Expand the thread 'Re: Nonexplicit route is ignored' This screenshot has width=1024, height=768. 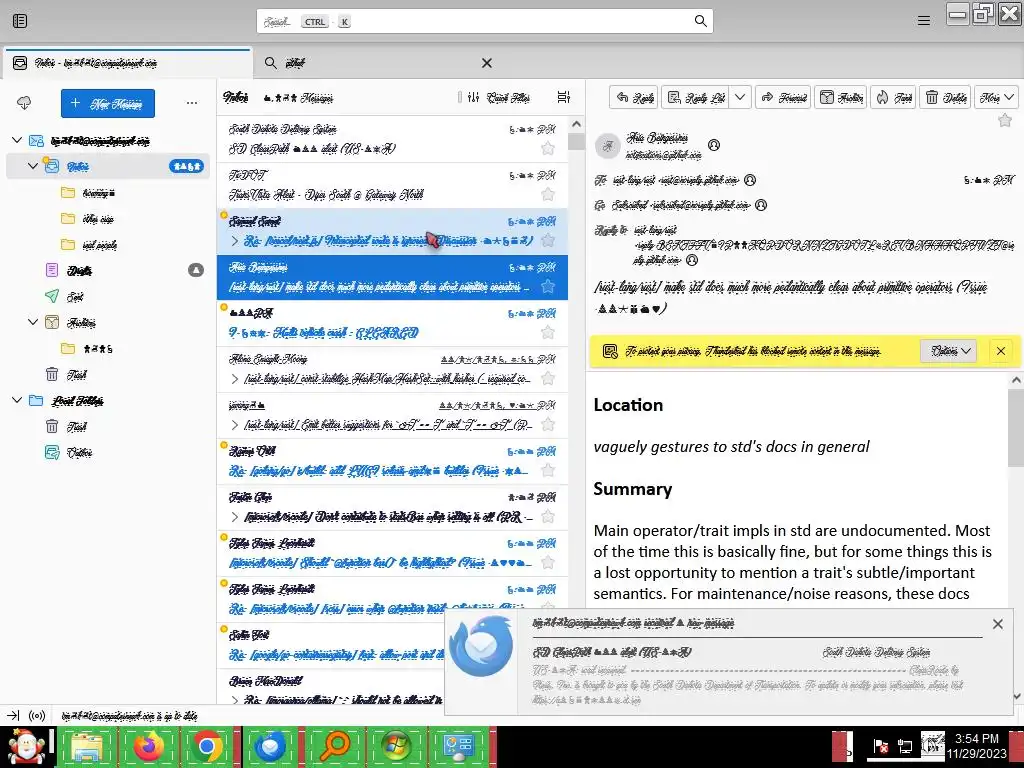(234, 241)
